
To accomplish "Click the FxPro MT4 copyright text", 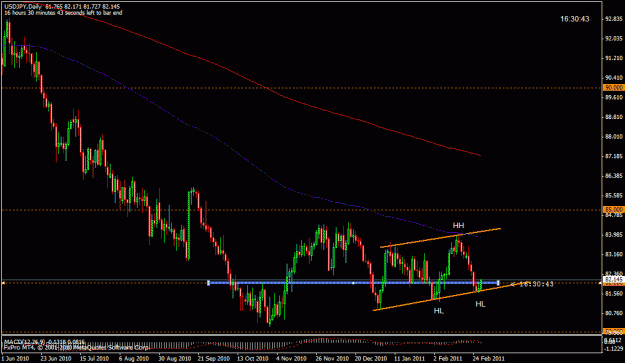I will (x=76, y=347).
